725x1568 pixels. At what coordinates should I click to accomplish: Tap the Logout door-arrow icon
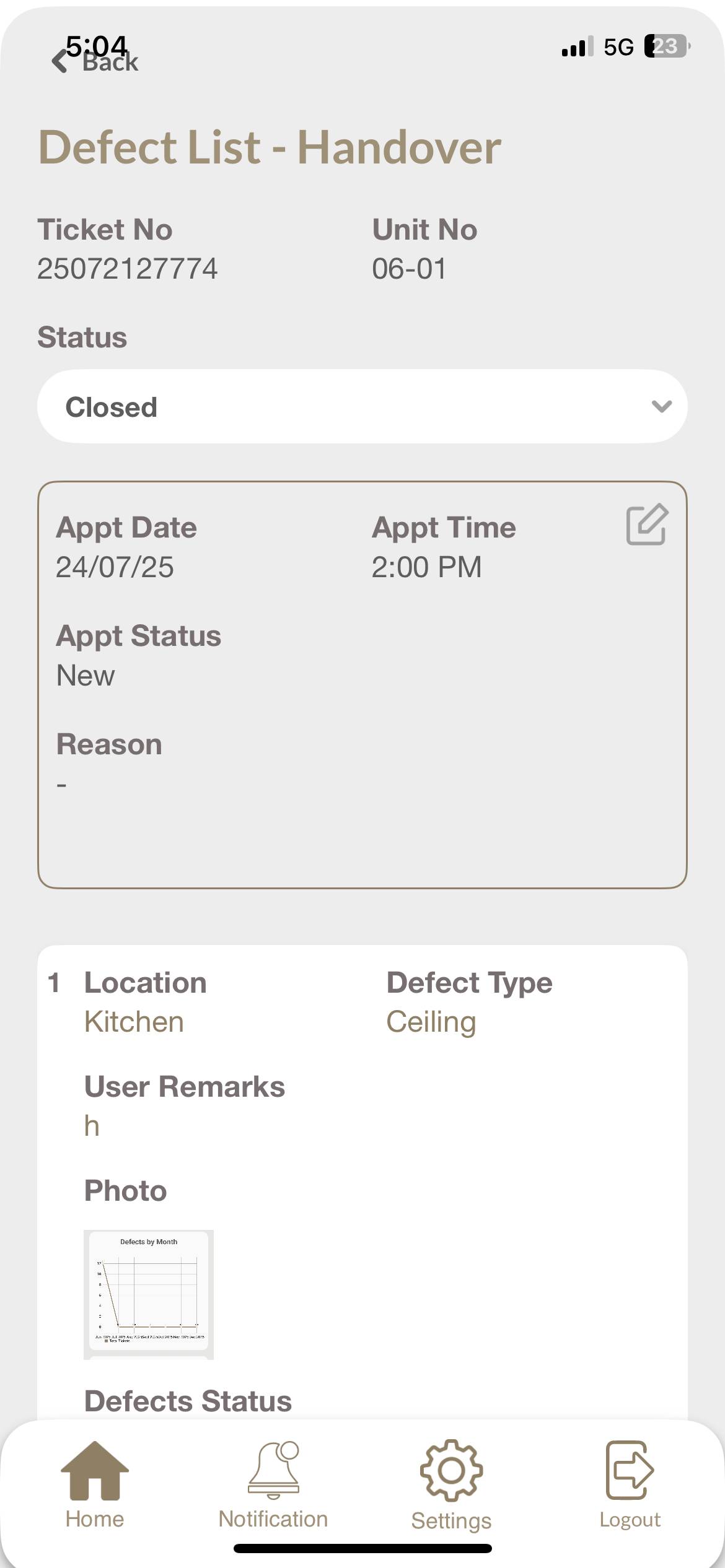coord(630,1470)
